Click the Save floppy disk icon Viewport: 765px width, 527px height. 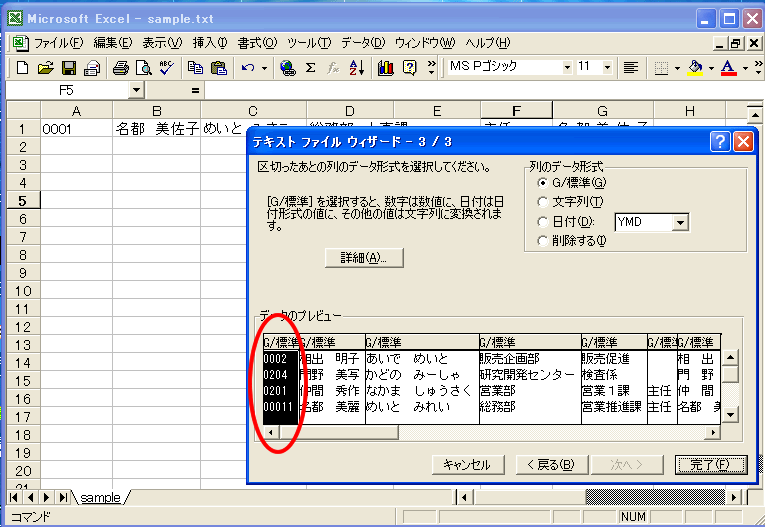click(68, 68)
